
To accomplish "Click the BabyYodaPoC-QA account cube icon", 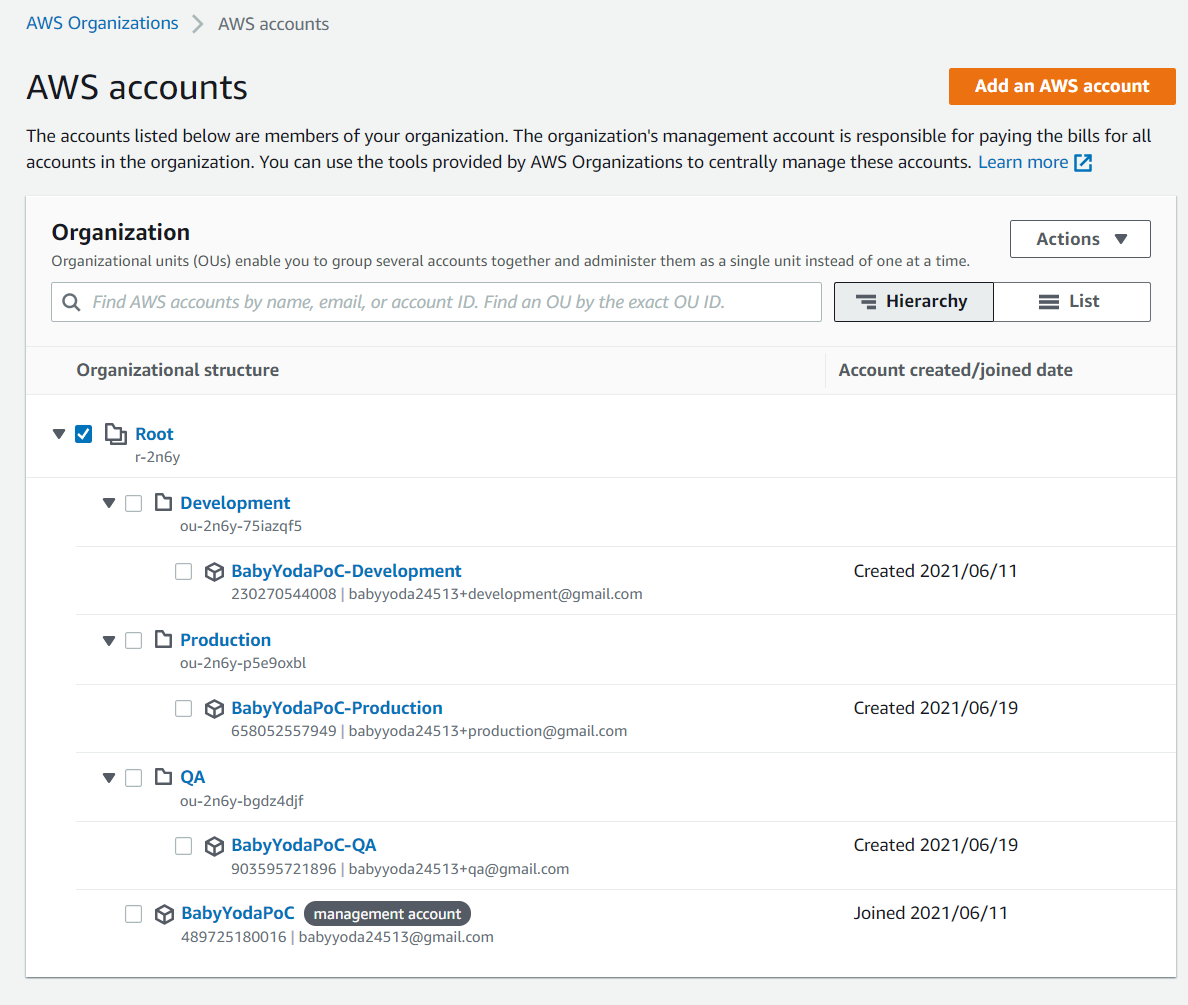I will [x=214, y=846].
